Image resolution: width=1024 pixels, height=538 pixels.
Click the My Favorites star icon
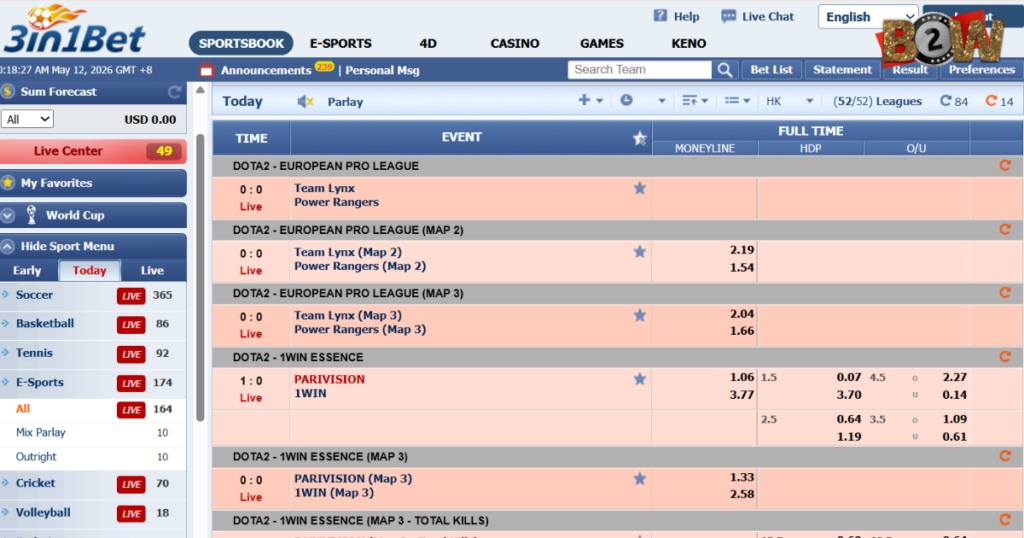click(8, 183)
